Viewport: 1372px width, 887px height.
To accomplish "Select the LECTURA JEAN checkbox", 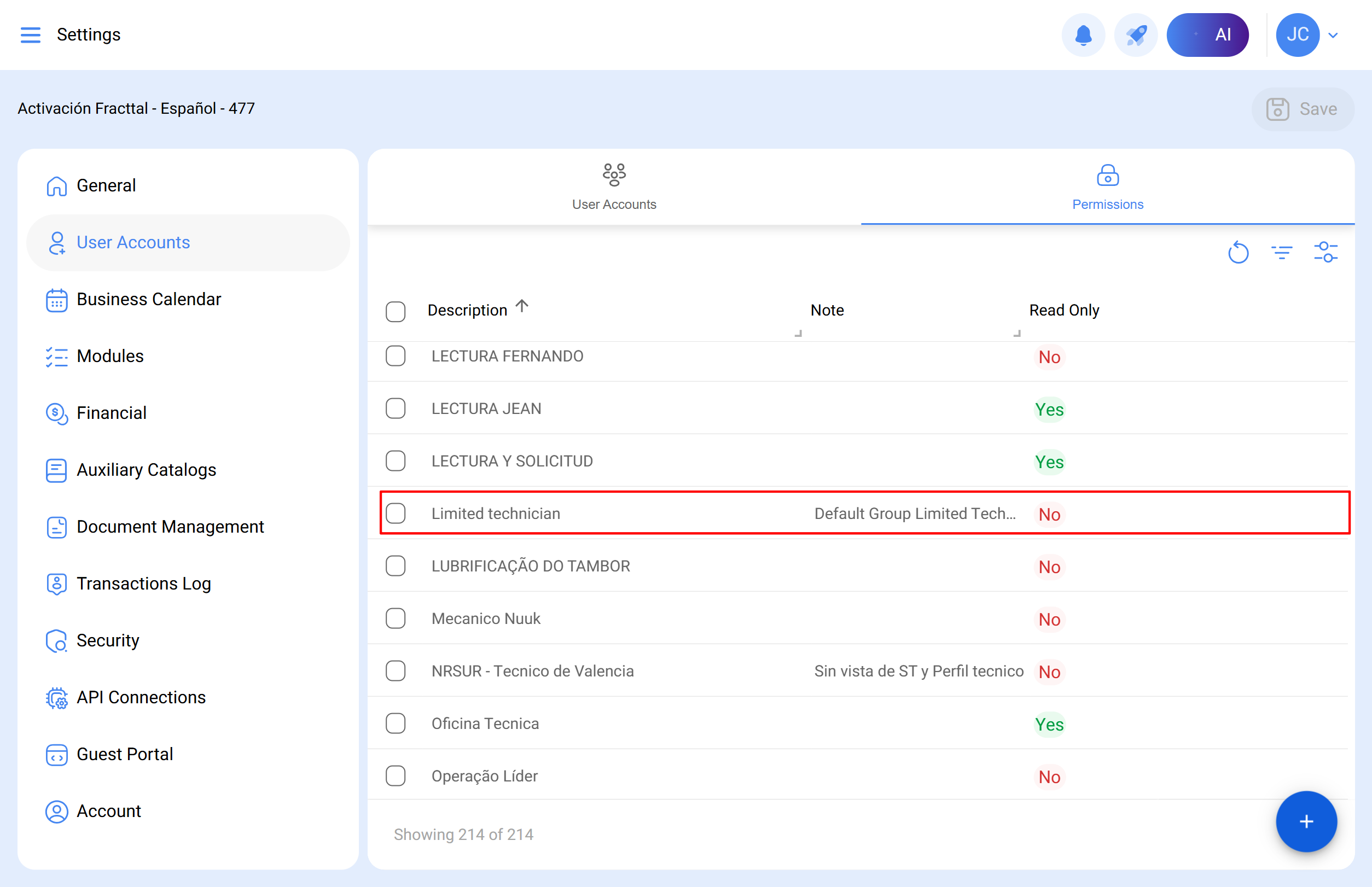I will click(x=396, y=409).
